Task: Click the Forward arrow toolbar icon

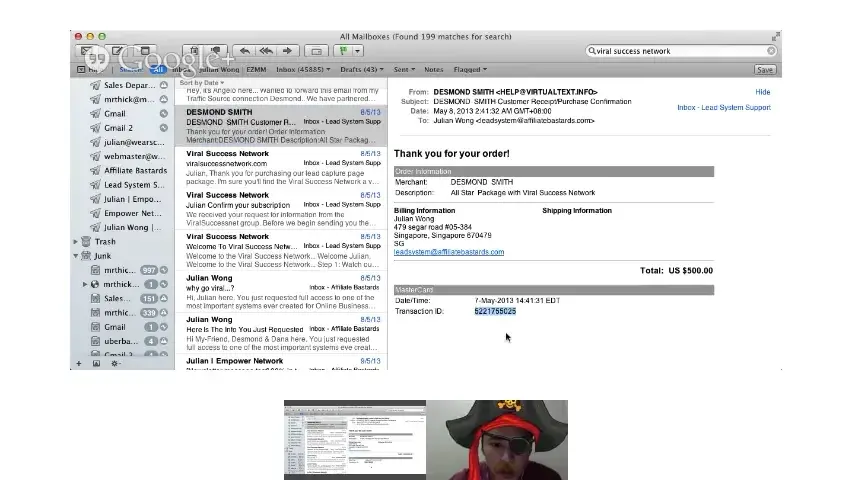Action: click(x=288, y=51)
